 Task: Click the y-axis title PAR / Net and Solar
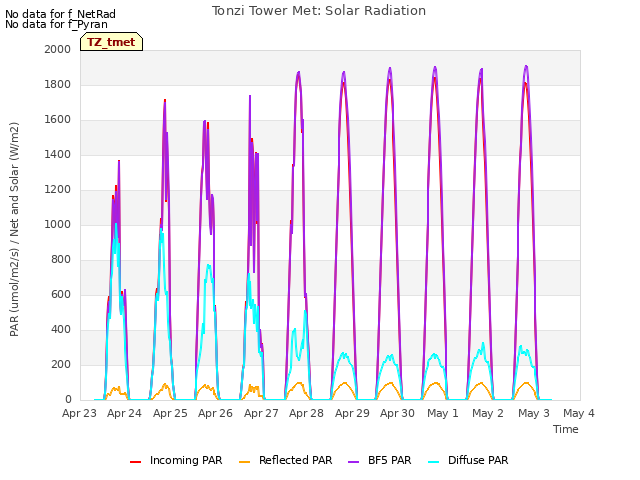pos(14,229)
